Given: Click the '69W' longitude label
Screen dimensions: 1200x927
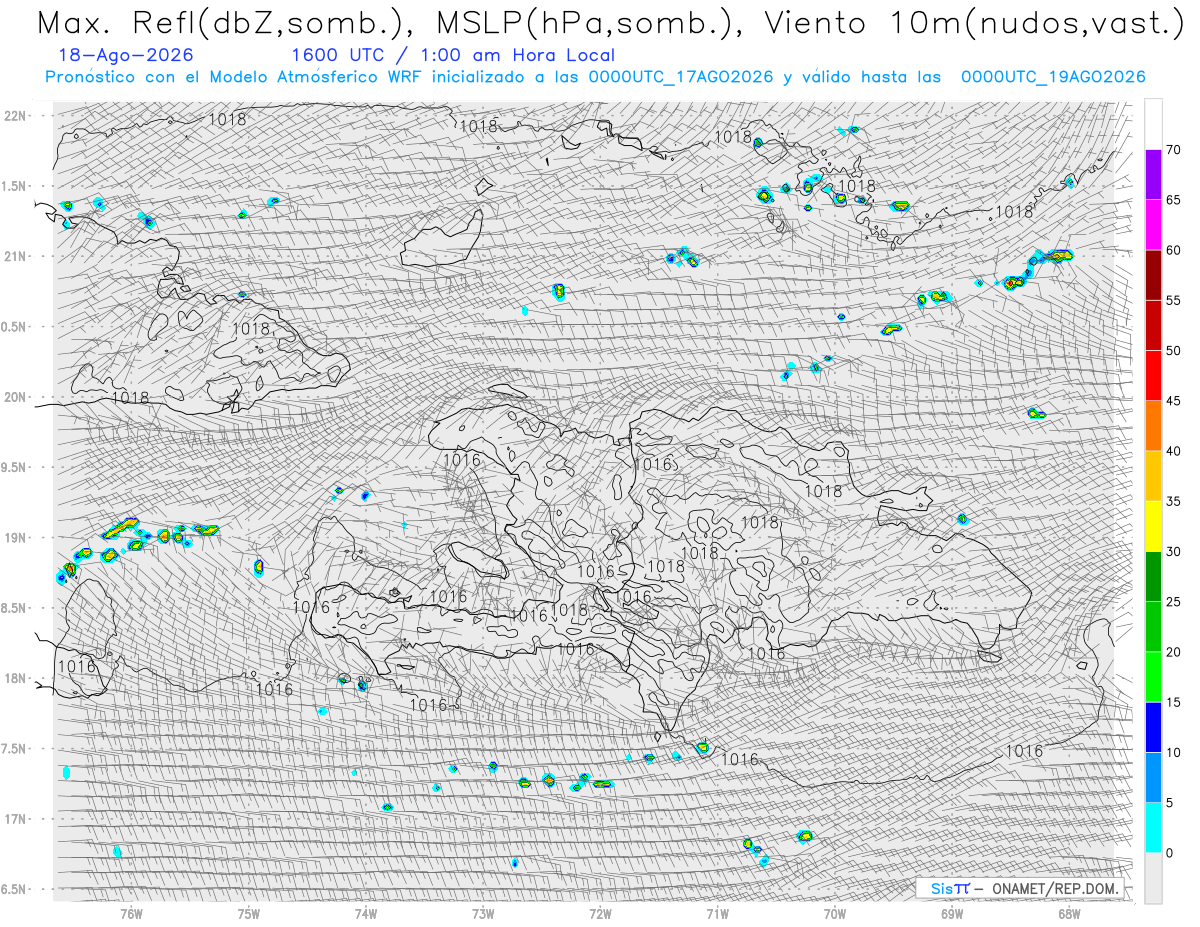Looking at the screenshot, I should tap(952, 913).
